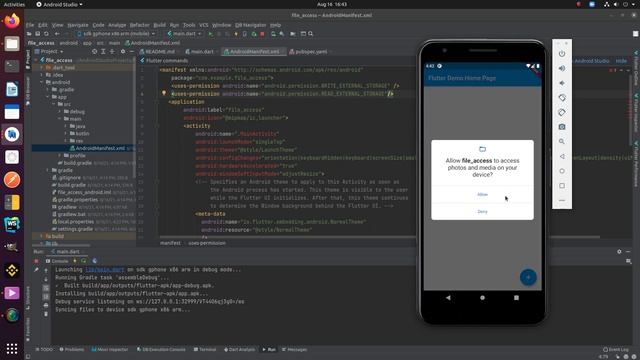Click emulator rotate right button

coord(562,112)
